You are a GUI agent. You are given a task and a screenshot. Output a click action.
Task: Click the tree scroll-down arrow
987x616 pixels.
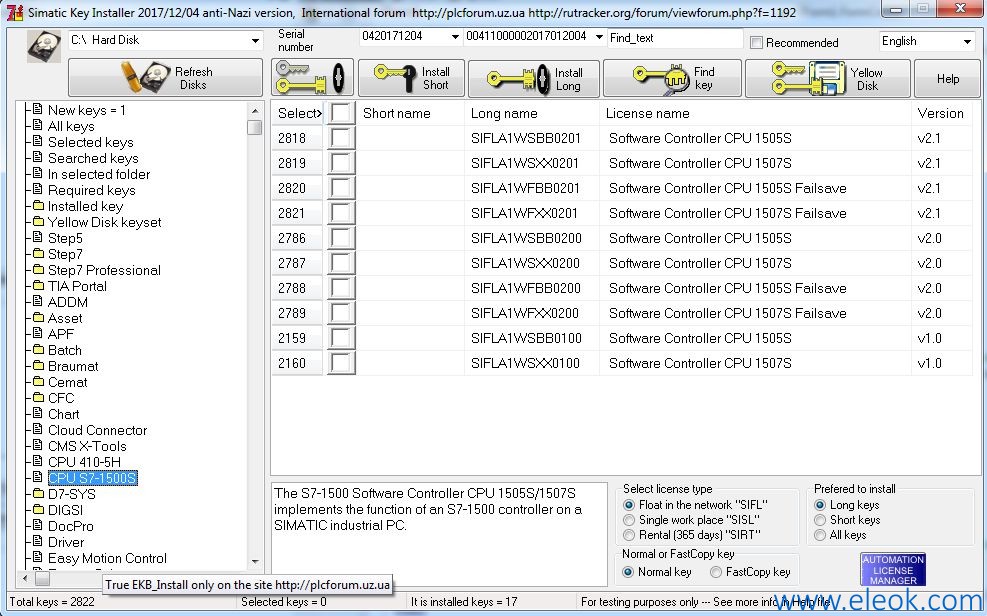coord(255,561)
